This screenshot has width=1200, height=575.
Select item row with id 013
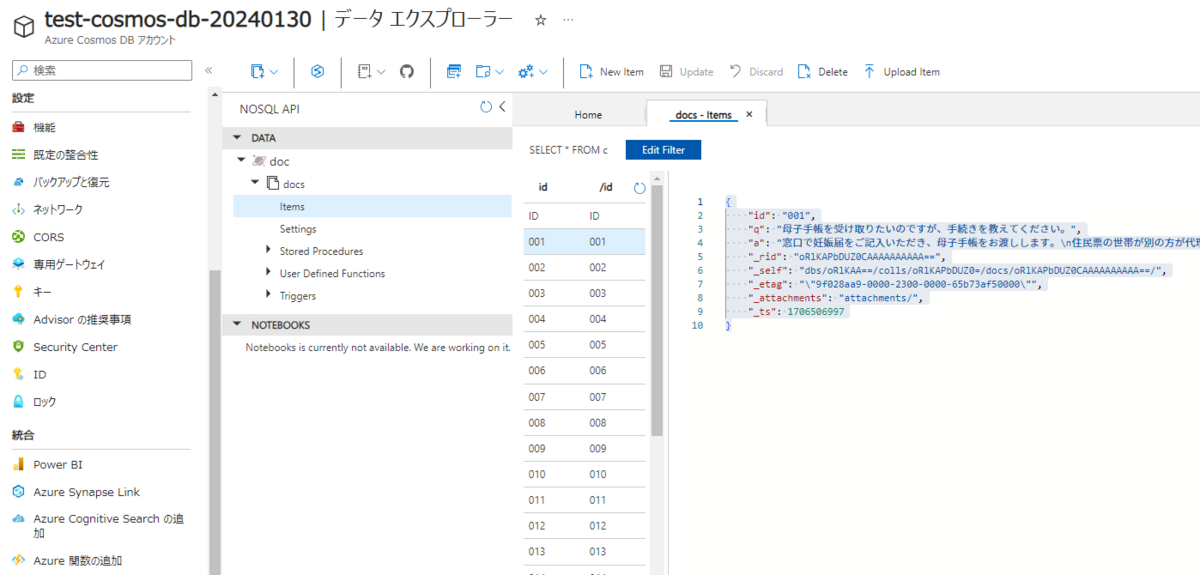[584, 551]
